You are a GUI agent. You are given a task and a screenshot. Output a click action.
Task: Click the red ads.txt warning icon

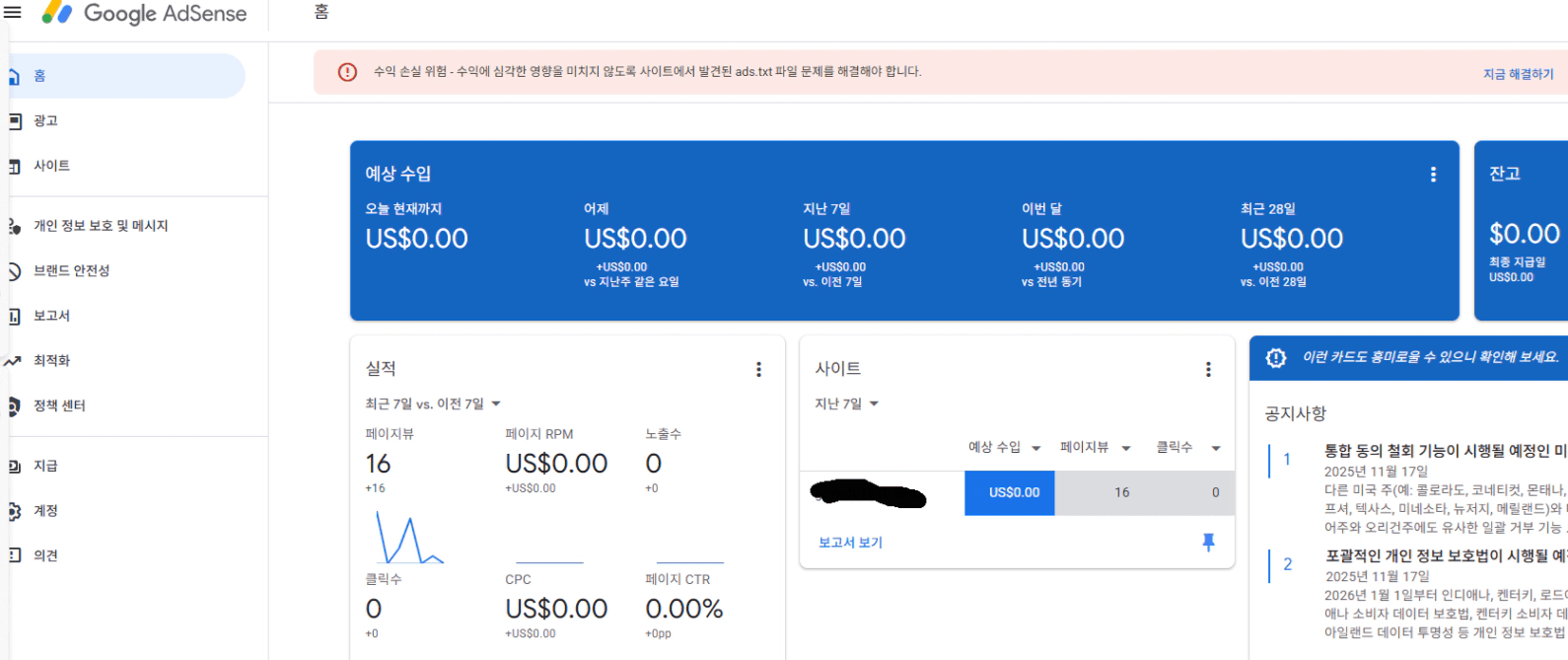347,72
